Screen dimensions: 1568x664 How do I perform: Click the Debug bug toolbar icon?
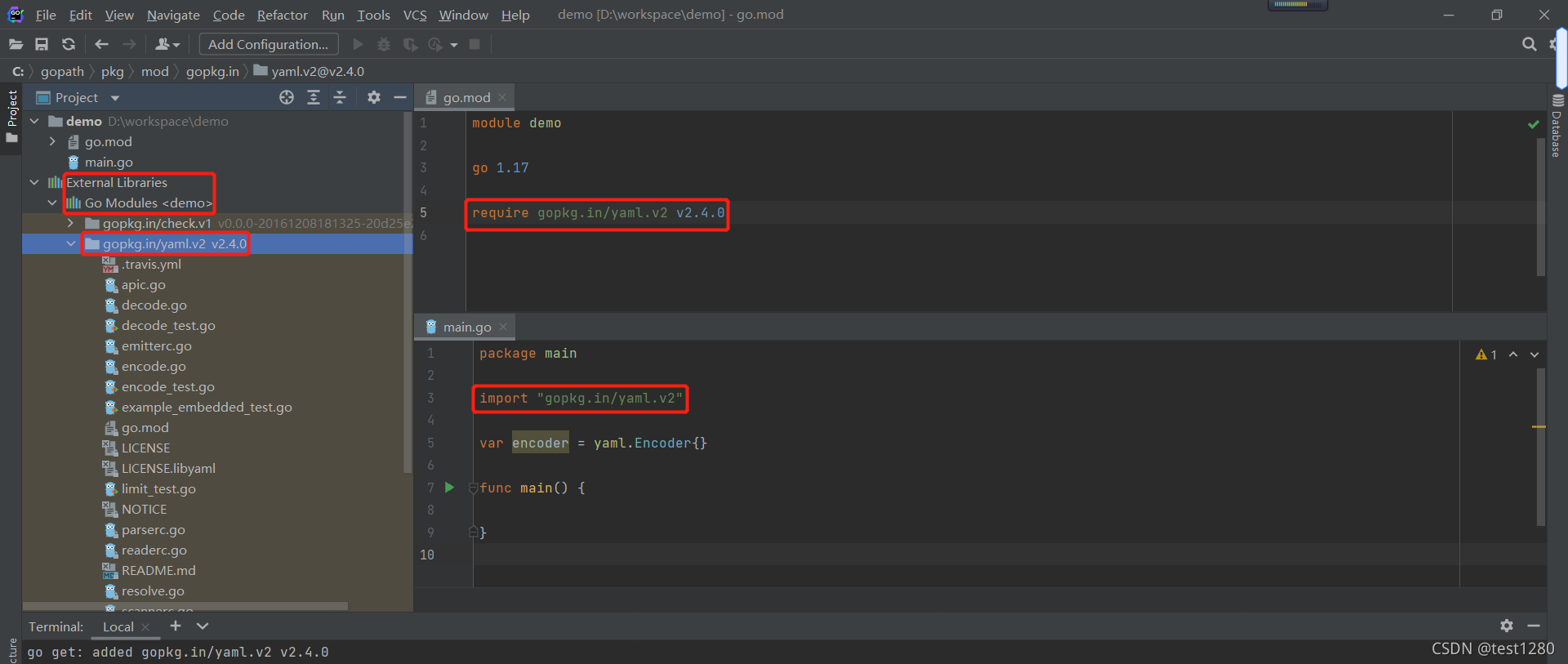pyautogui.click(x=384, y=44)
